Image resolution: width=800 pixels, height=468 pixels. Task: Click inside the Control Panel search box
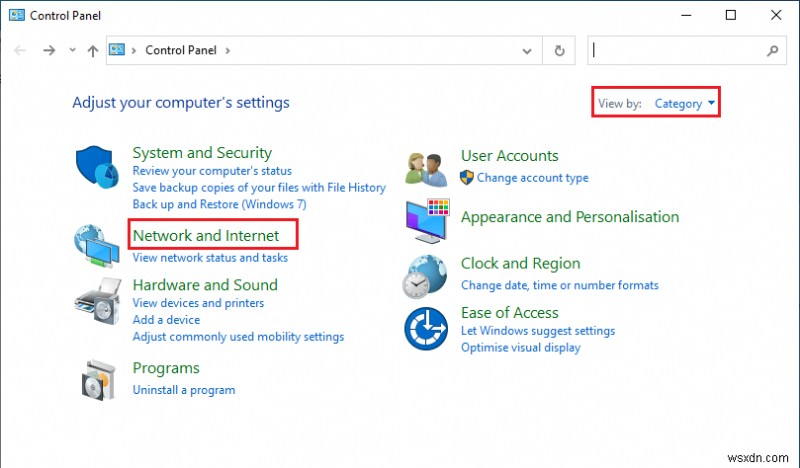pos(677,50)
